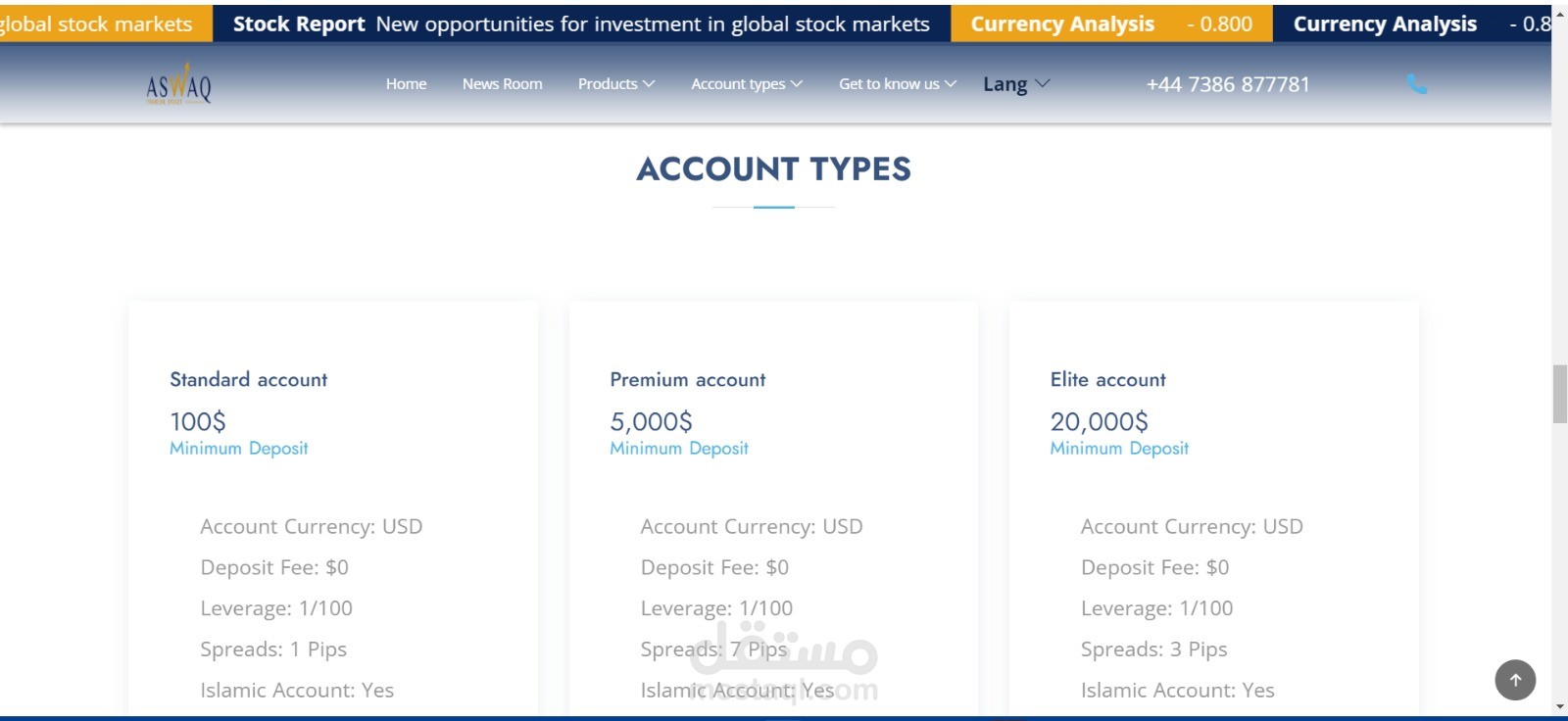The width and height of the screenshot is (1568, 721).
Task: Click Spreads: 1 Pips in Standard account
Action: [273, 649]
